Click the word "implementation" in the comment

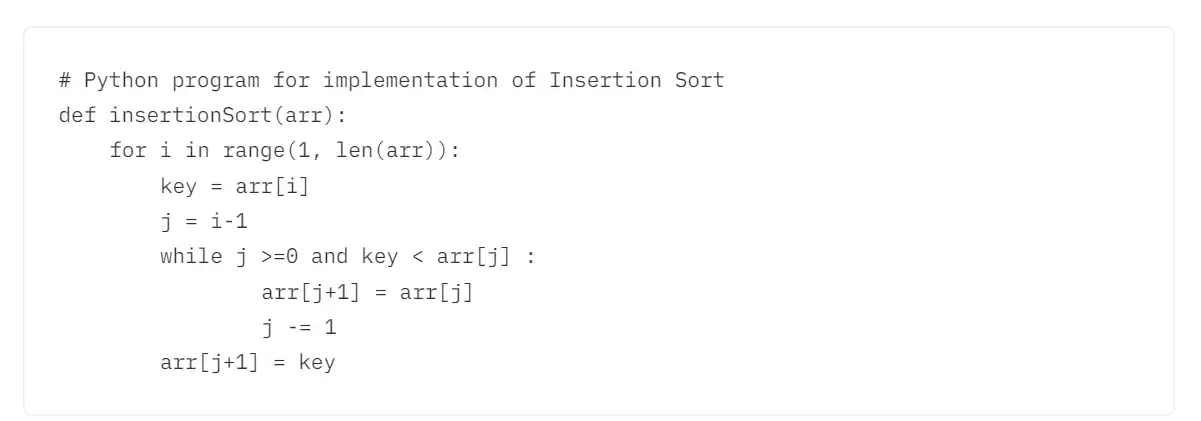tap(410, 80)
